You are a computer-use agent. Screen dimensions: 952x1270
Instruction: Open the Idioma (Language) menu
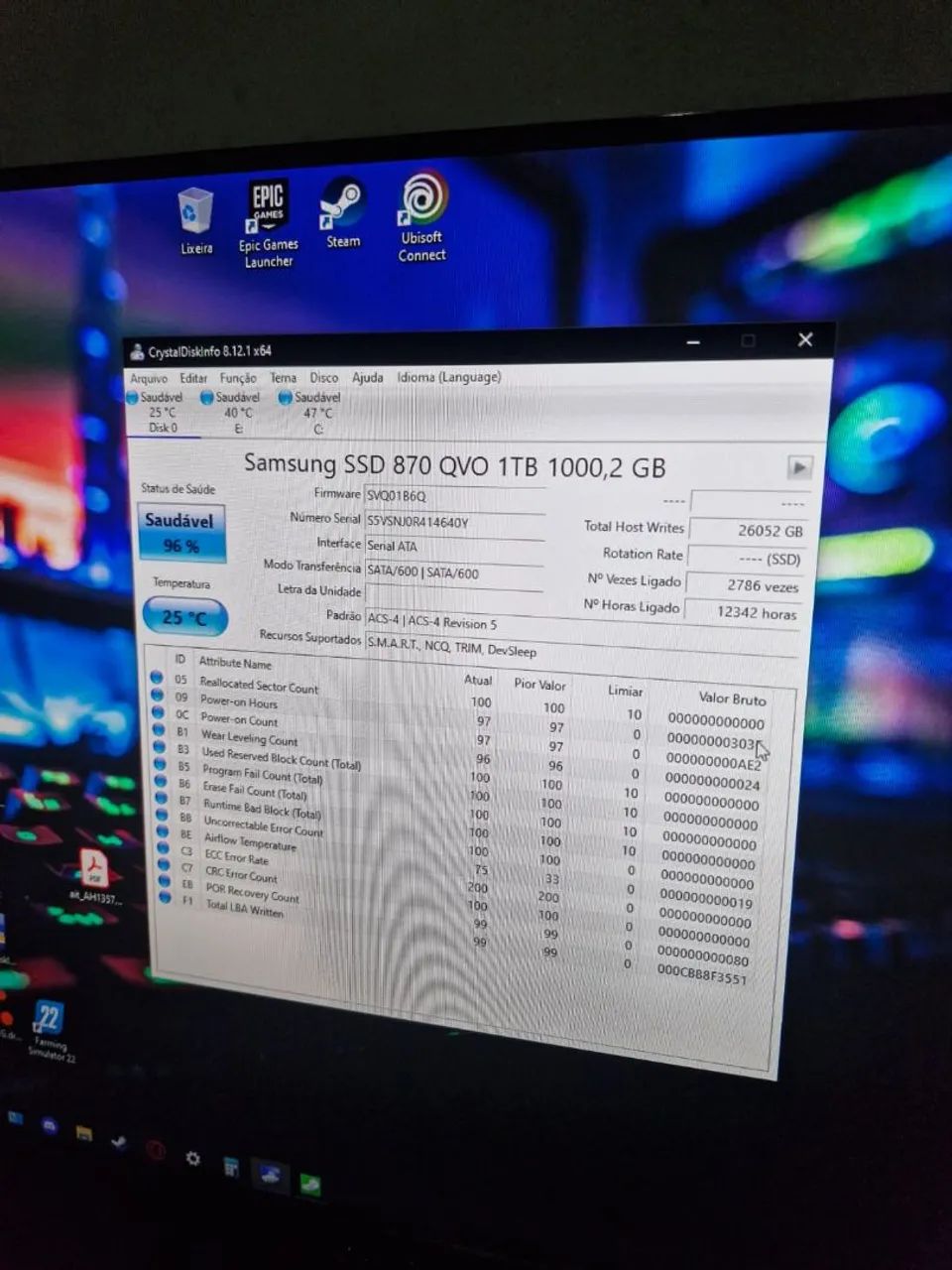coord(449,377)
